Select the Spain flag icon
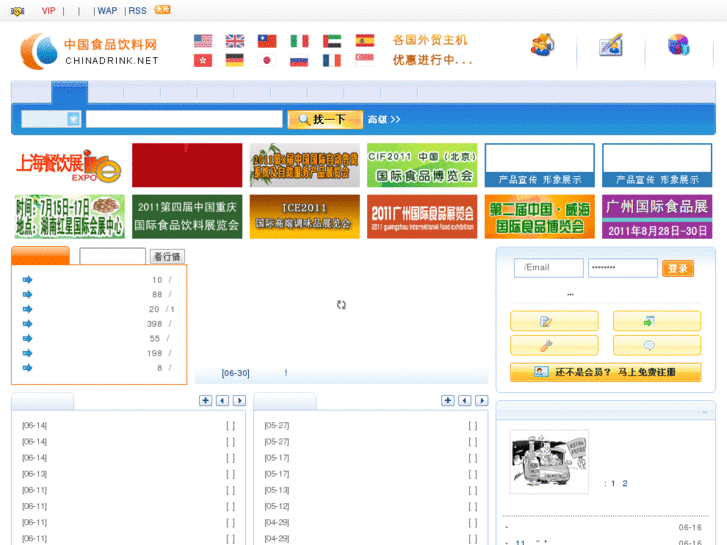Image resolution: width=727 pixels, height=545 pixels. click(x=364, y=40)
